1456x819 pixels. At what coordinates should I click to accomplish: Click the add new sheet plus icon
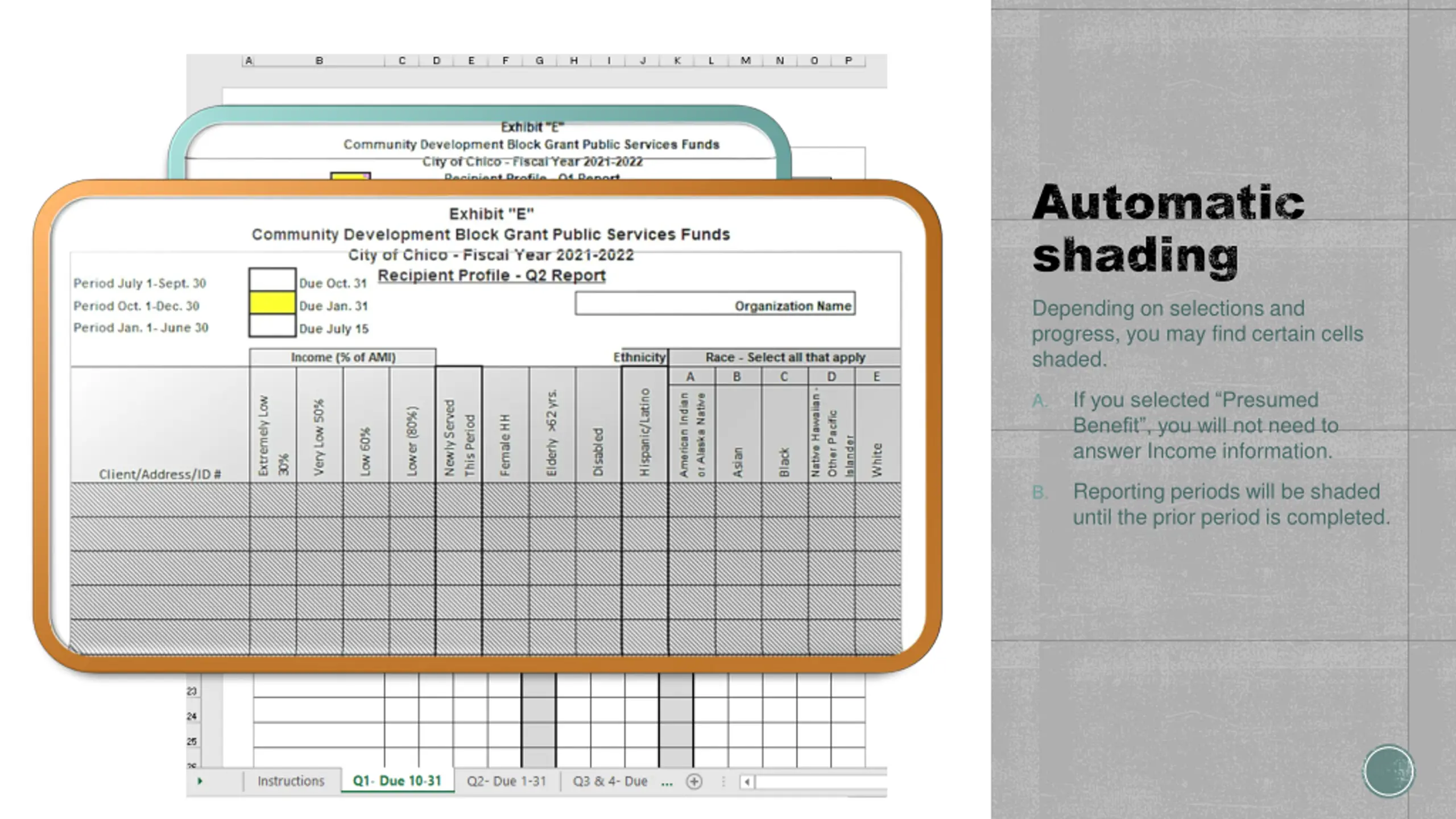tap(694, 781)
